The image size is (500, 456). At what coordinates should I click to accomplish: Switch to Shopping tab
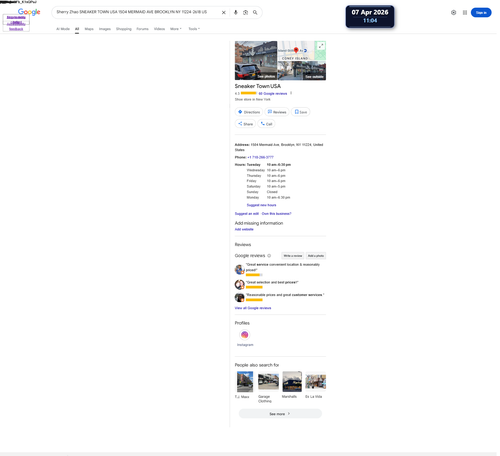click(x=124, y=29)
